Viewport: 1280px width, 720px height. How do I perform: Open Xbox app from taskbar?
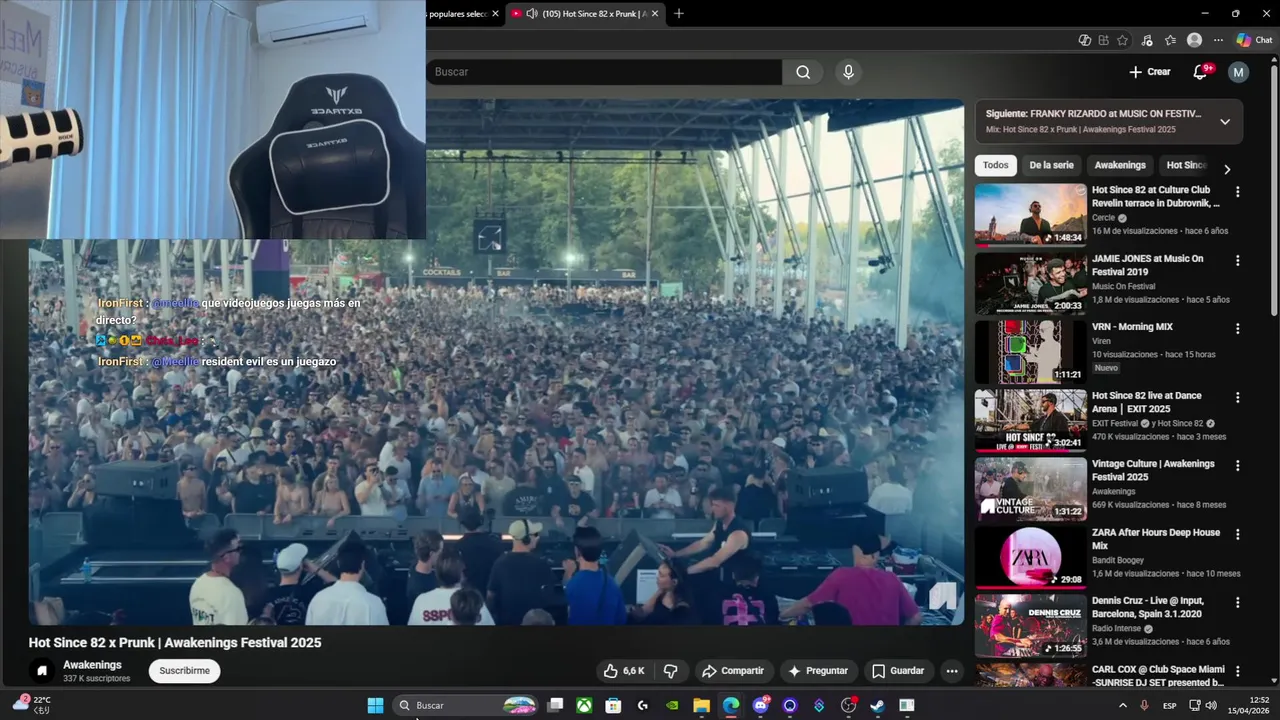[x=584, y=705]
